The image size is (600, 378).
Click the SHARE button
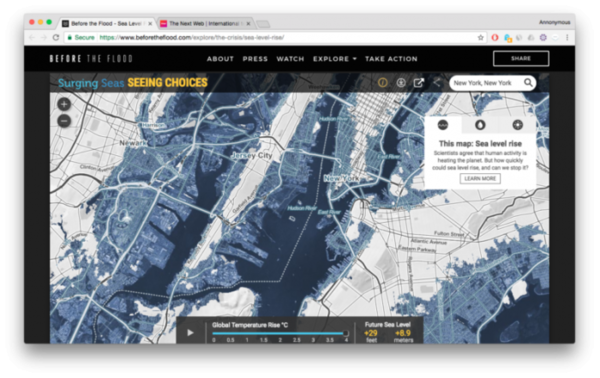point(521,59)
